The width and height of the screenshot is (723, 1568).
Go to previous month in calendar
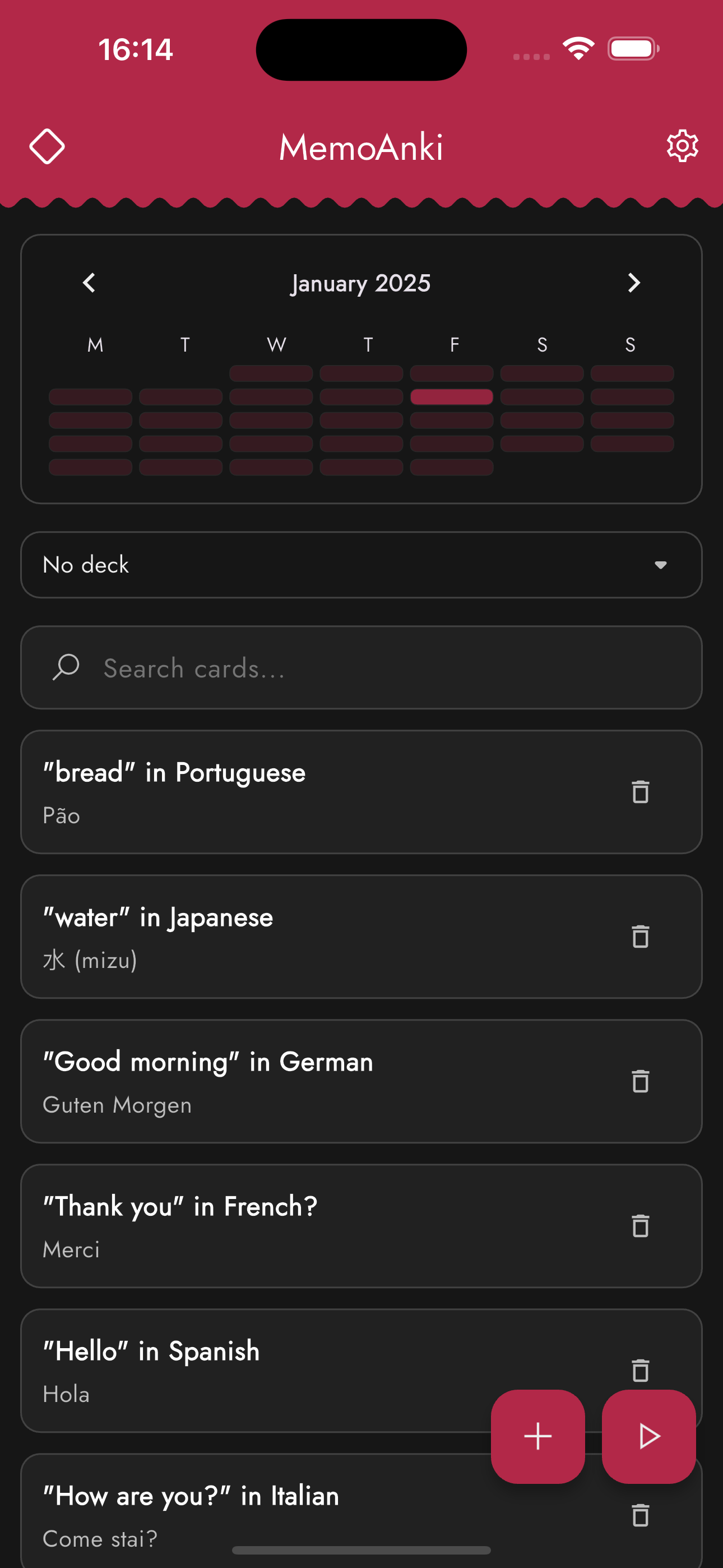click(x=90, y=283)
